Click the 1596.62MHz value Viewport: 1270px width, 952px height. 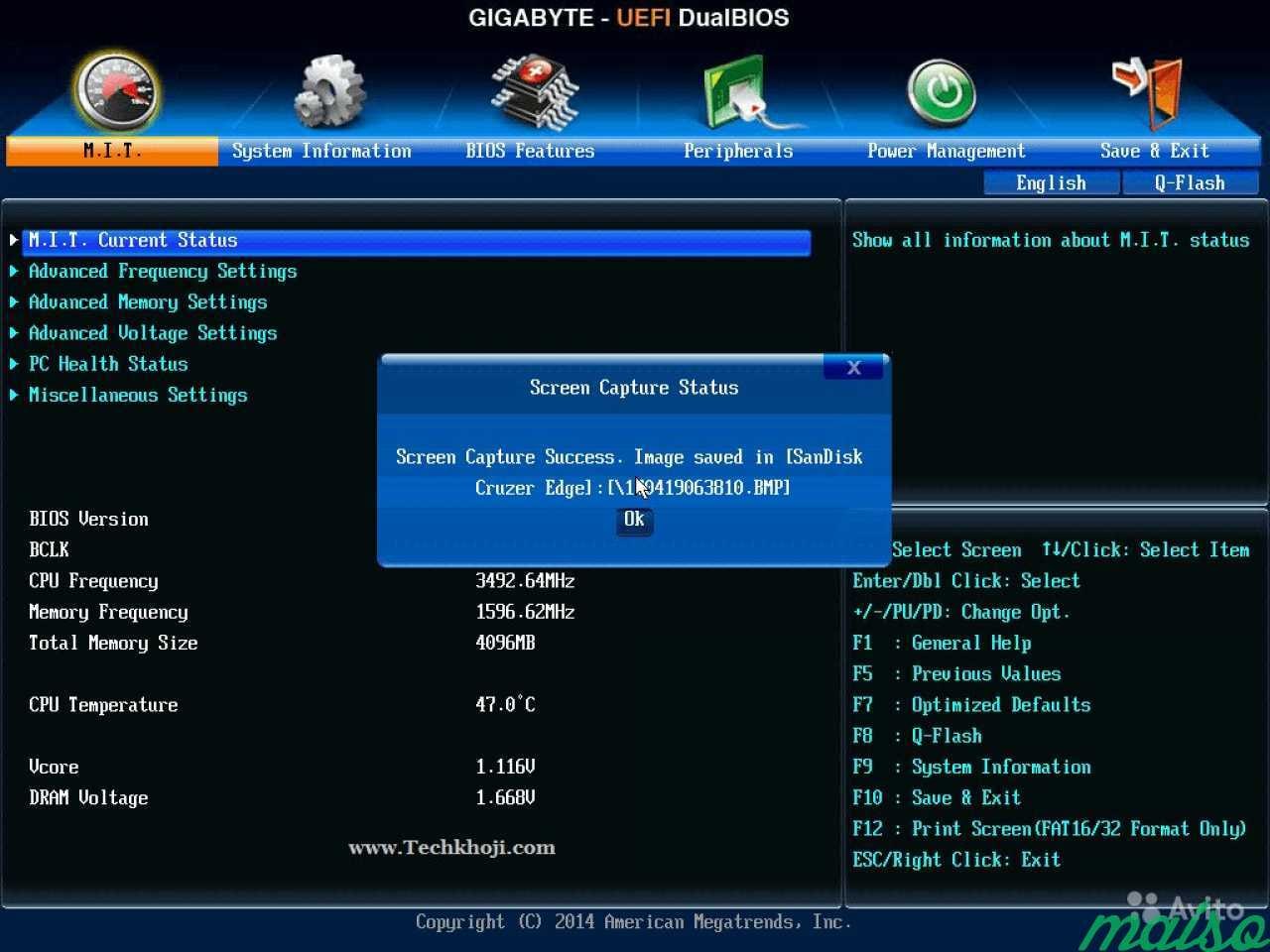pyautogui.click(x=525, y=612)
